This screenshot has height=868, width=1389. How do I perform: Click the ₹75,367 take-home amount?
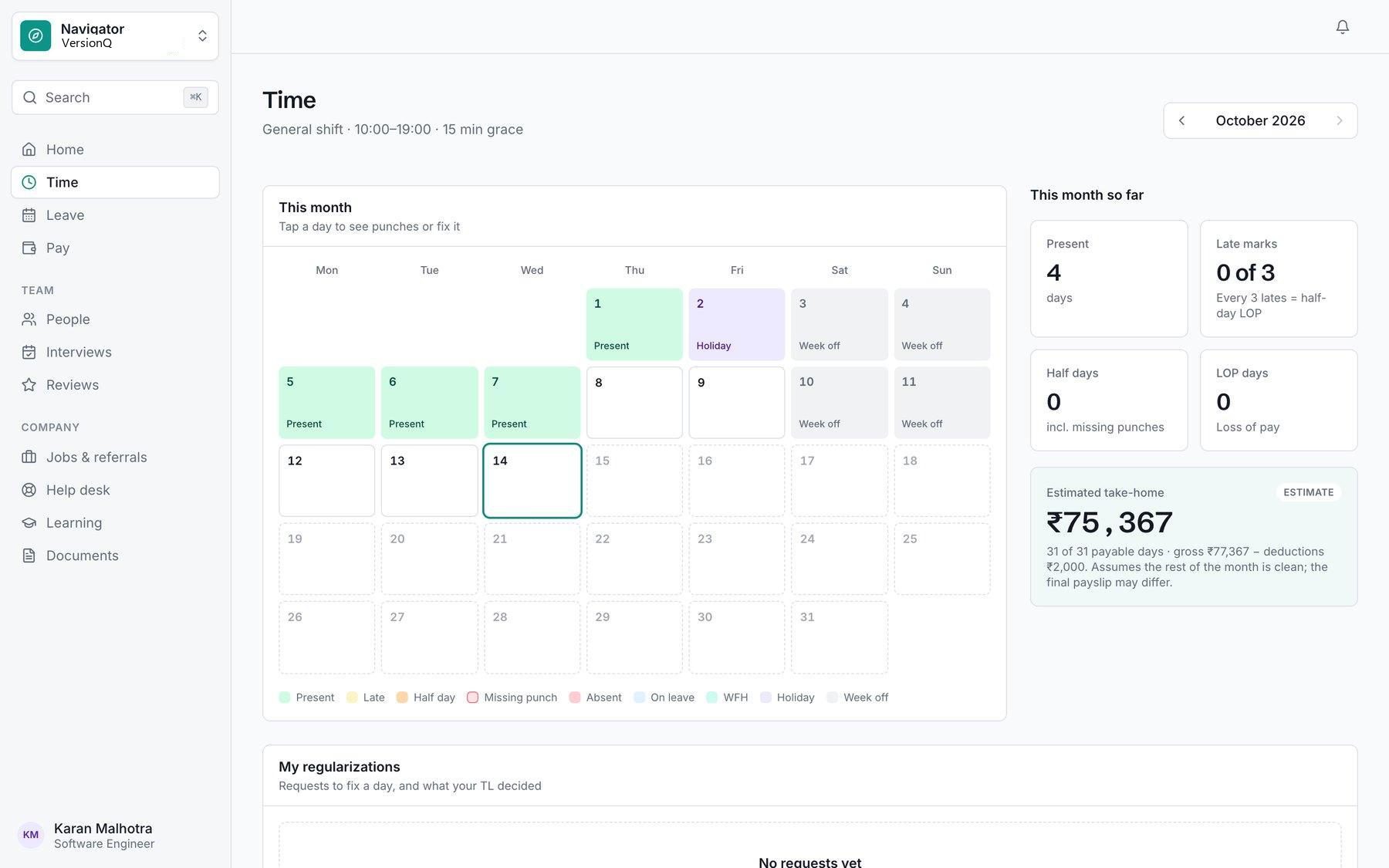tap(1110, 522)
